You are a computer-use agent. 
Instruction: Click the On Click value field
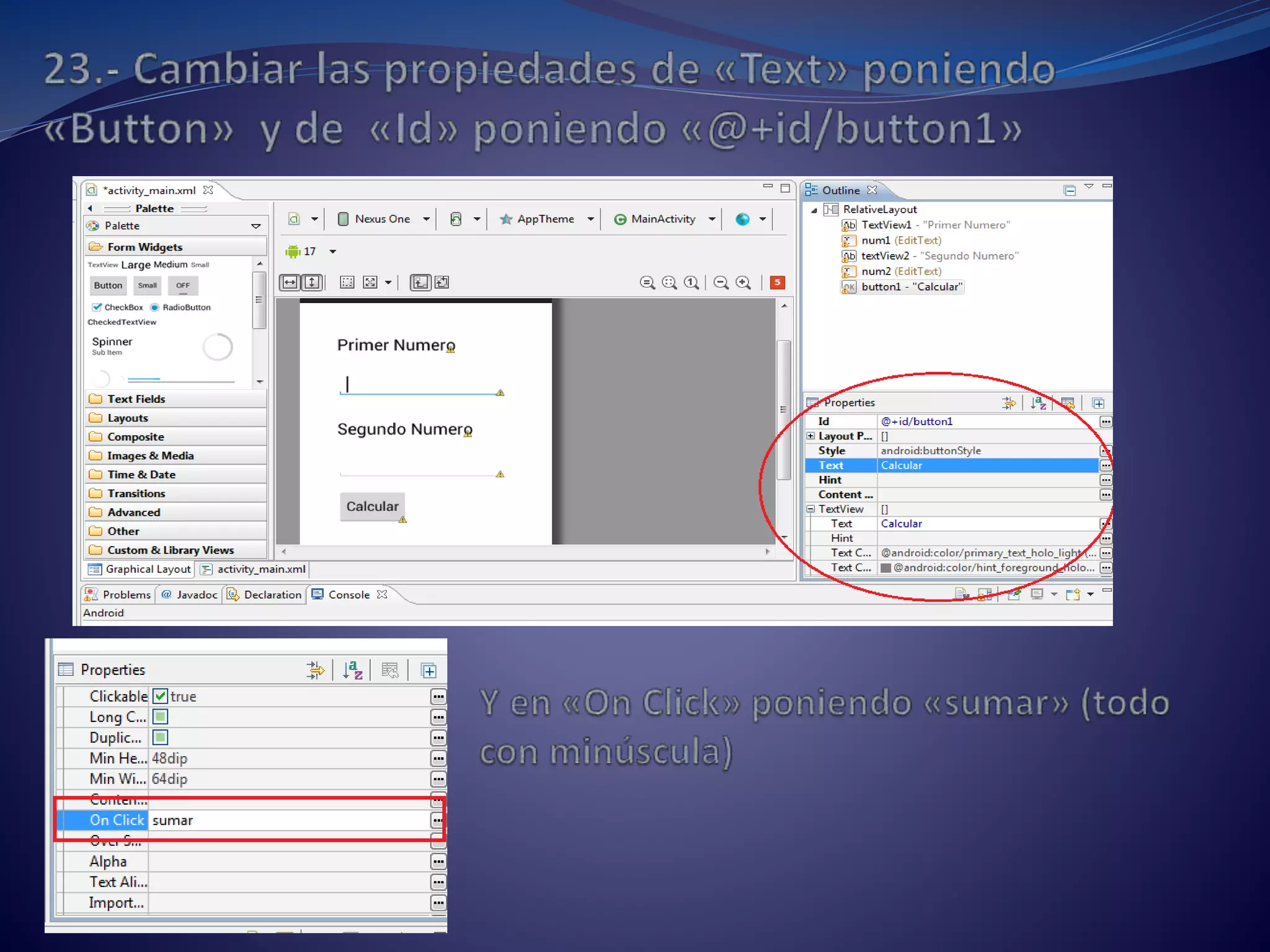[x=285, y=821]
